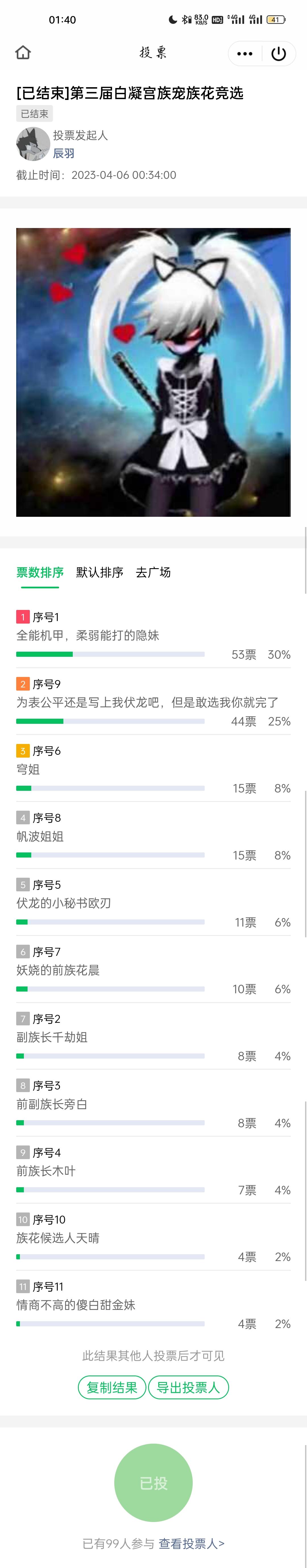
Task: Select the 序号6 穹姐 option
Action: (153, 768)
